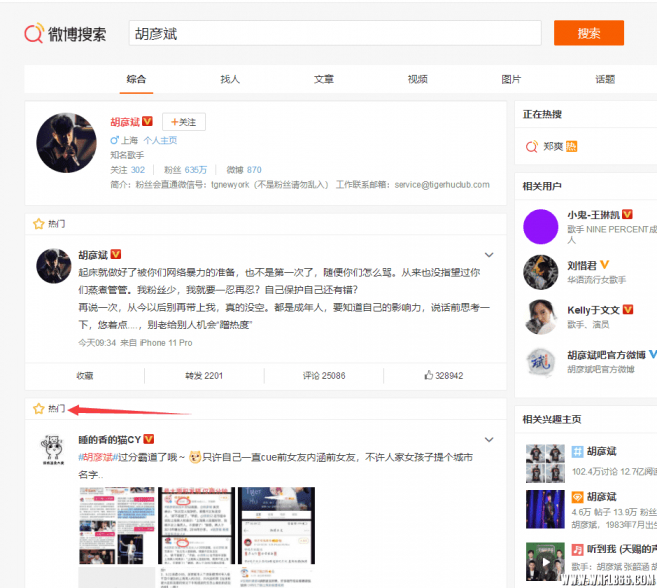Screen dimensions: 657x588
Task: Open the 图片 tab
Action: [512, 79]
